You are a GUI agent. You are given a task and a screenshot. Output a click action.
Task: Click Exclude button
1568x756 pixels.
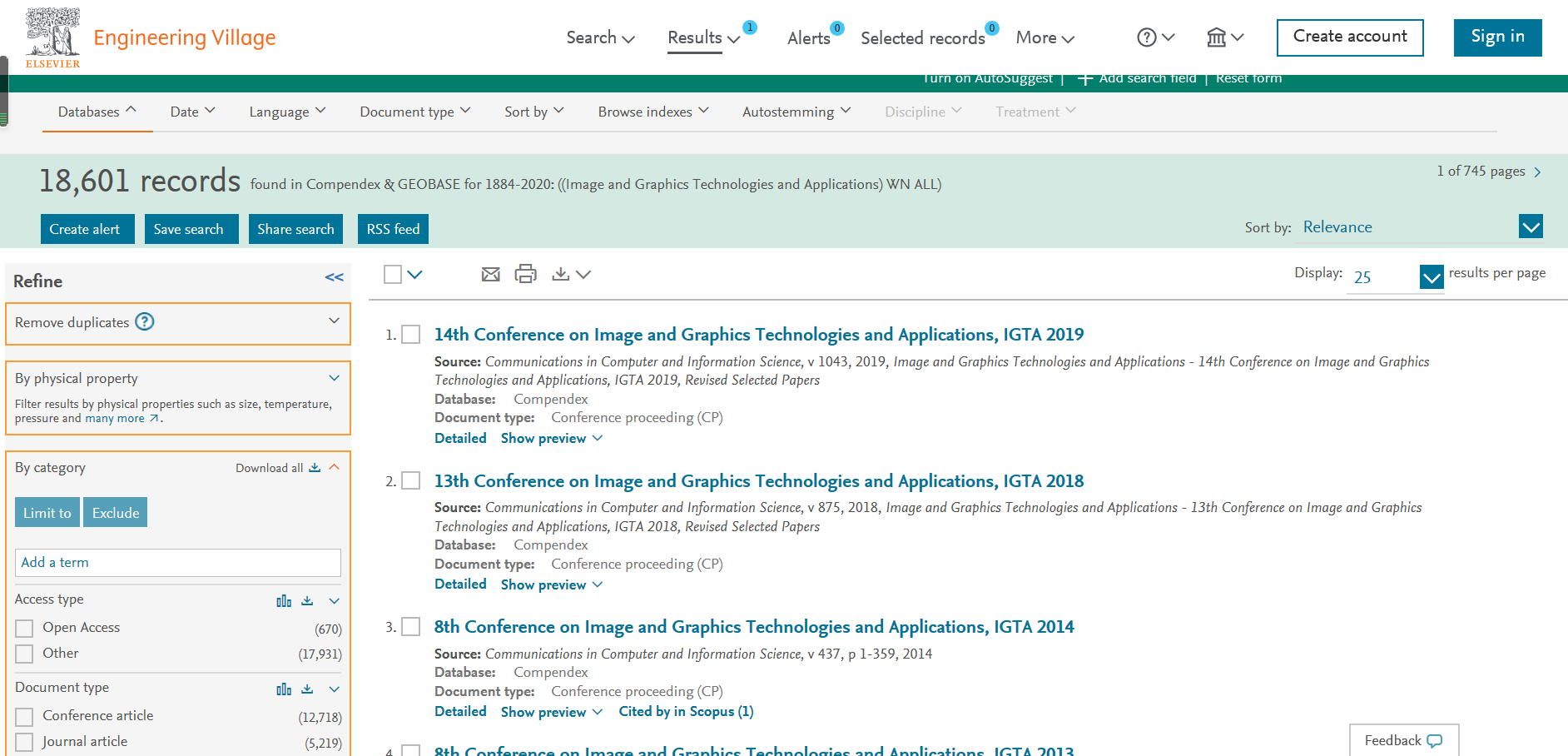[x=116, y=513]
